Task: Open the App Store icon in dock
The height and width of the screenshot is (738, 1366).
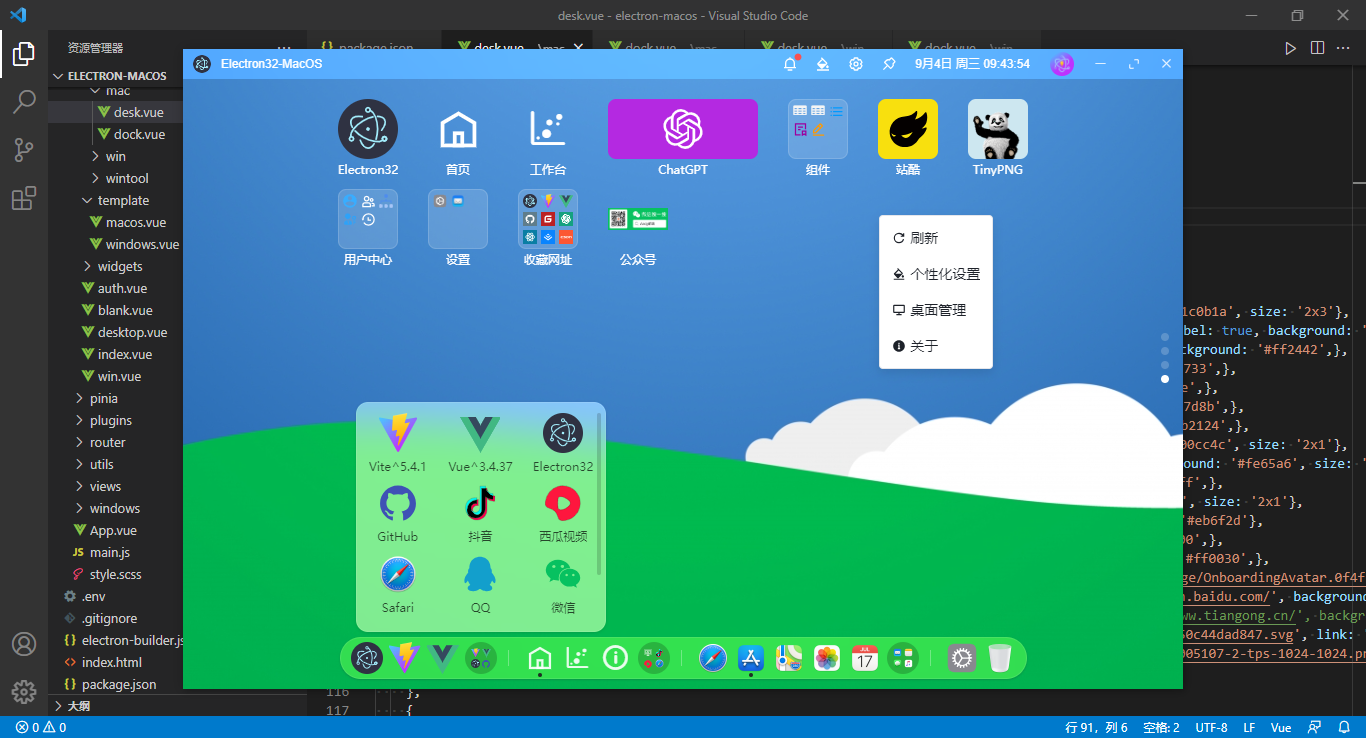Action: click(751, 658)
